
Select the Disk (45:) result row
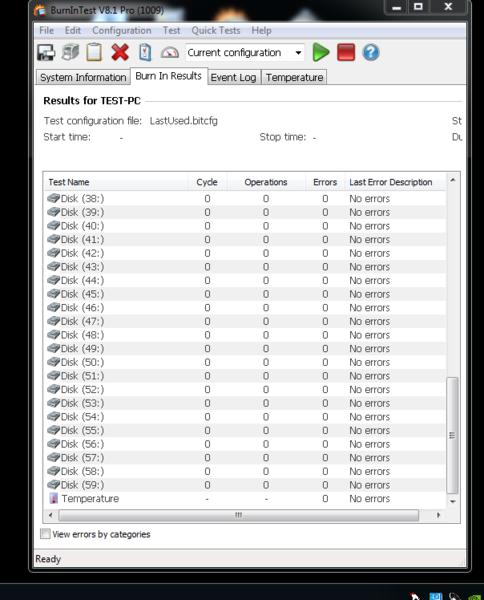tap(245, 294)
